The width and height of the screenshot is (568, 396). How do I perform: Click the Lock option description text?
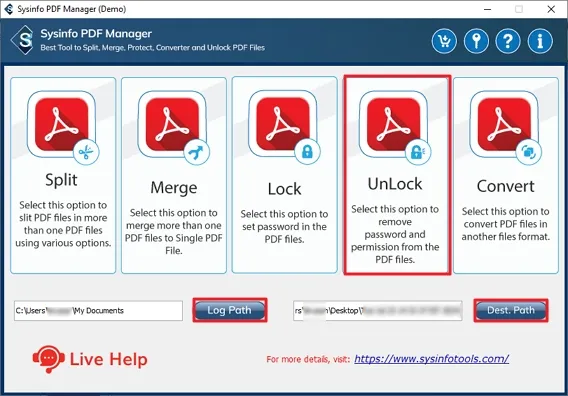click(284, 226)
